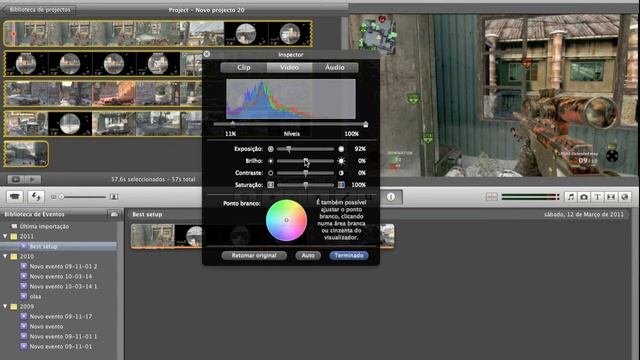This screenshot has width=640, height=360.
Task: Click the white levels handle at 100%
Action: pos(366,124)
